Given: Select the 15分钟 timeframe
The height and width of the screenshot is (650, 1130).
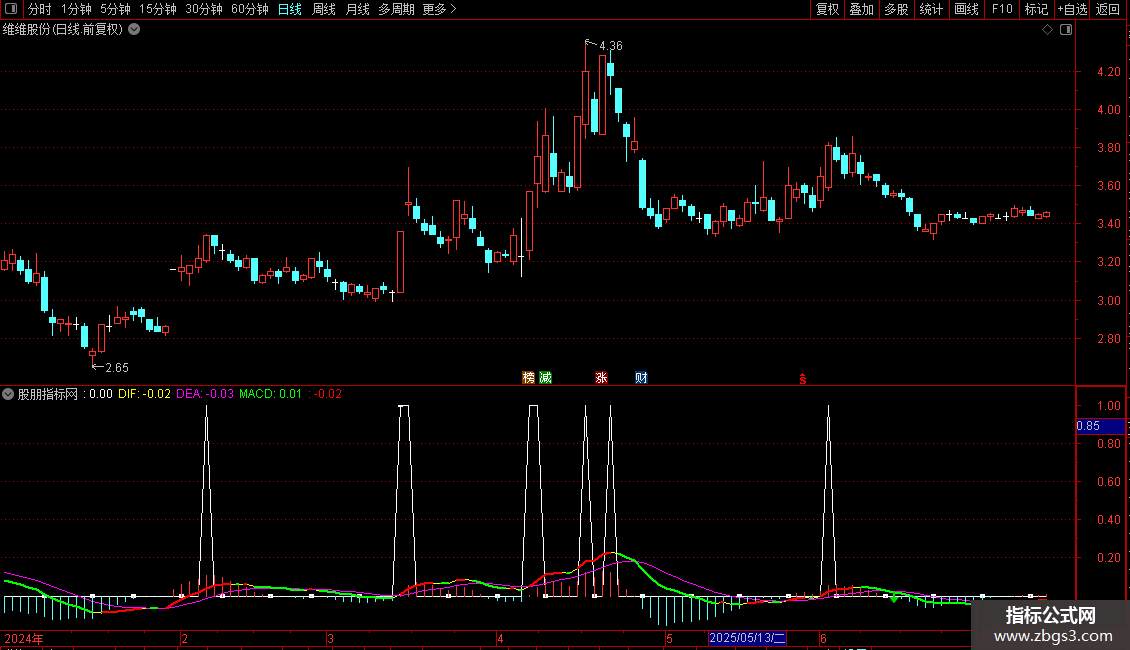Looking at the screenshot, I should 158,9.
